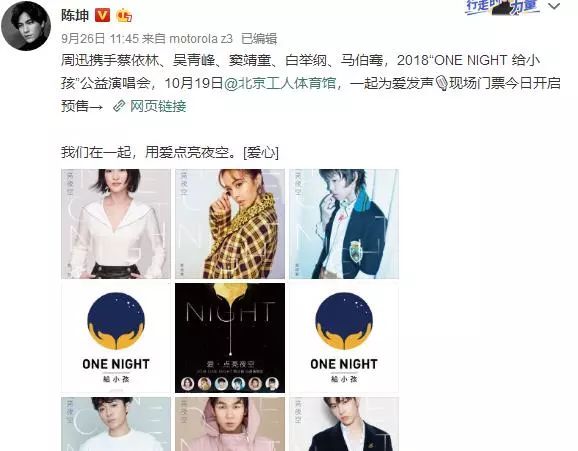Open the navy blazer poster thumbnail
This screenshot has width=578, height=451.
344,224
